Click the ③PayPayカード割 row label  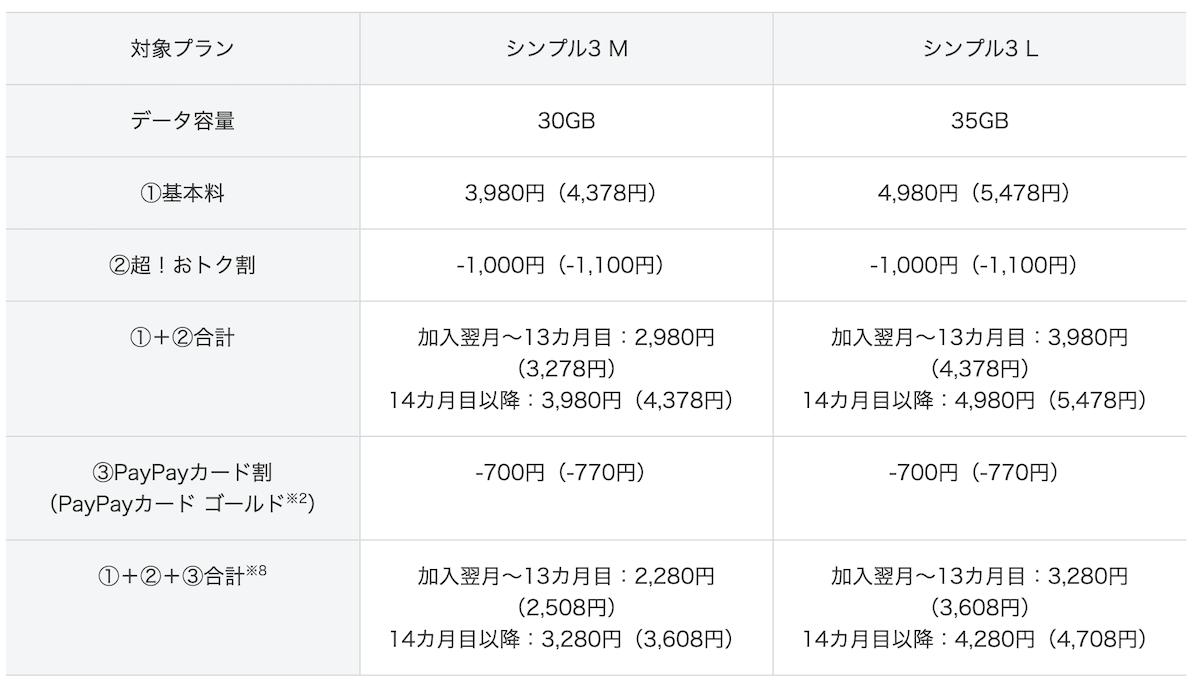pos(182,471)
